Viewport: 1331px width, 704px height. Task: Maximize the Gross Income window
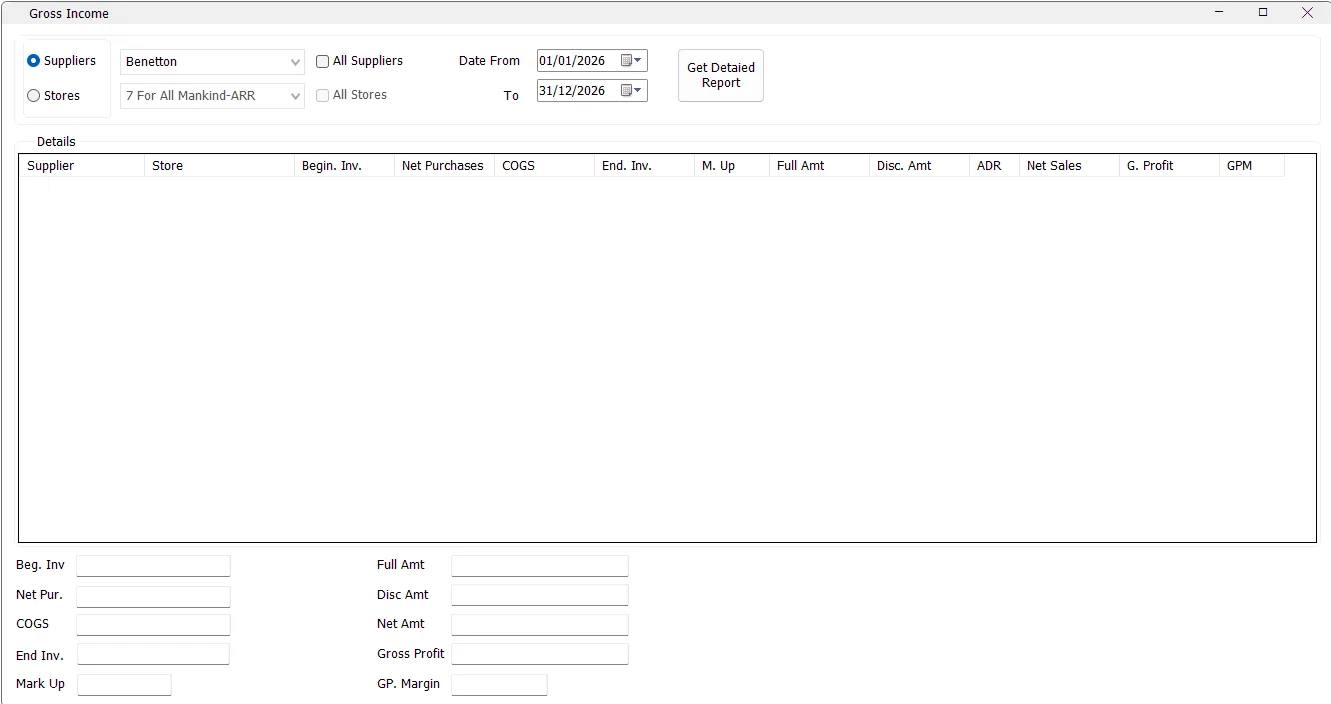(x=1263, y=12)
